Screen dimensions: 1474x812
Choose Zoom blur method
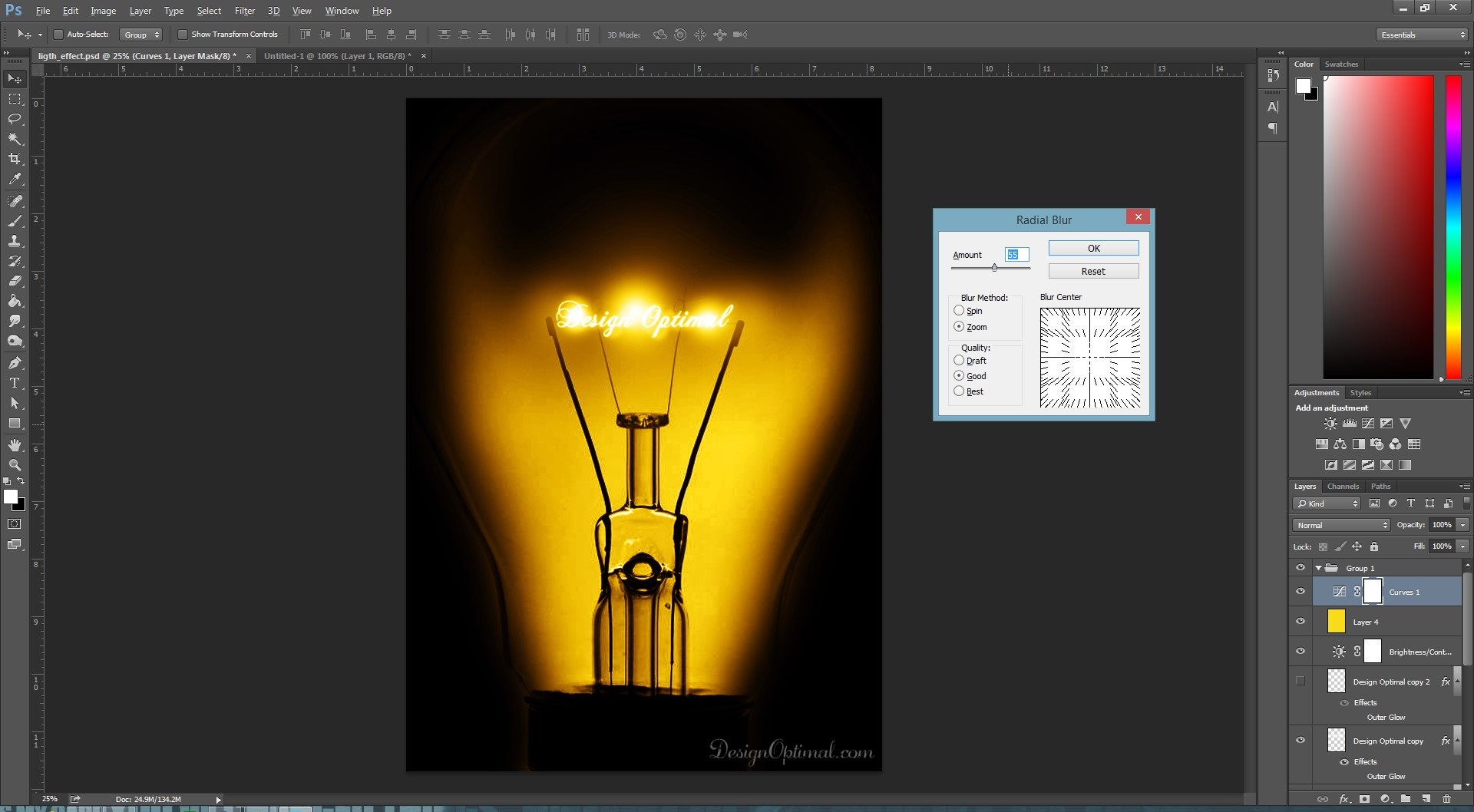[x=959, y=326]
